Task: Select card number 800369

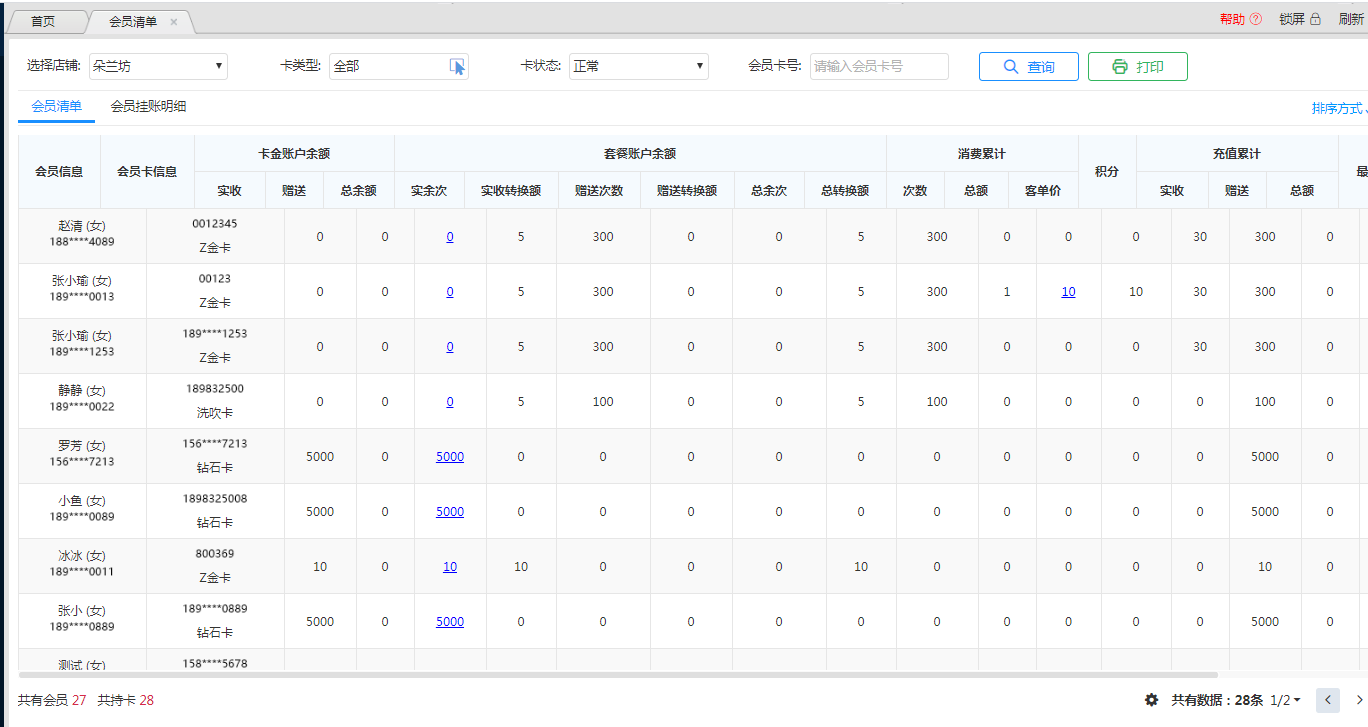Action: pyautogui.click(x=215, y=554)
